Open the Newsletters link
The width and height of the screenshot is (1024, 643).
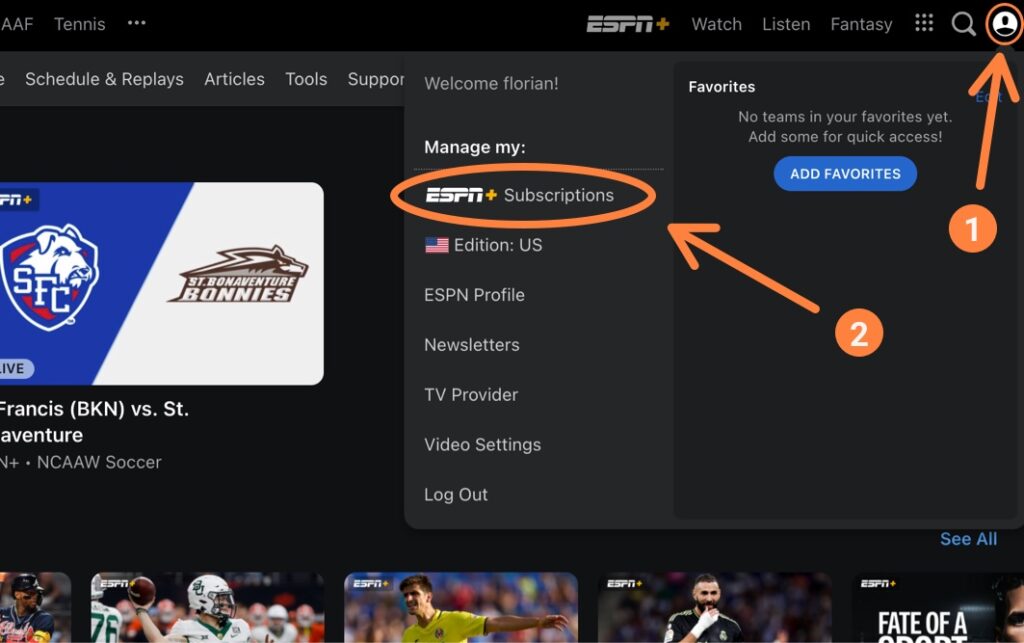472,345
